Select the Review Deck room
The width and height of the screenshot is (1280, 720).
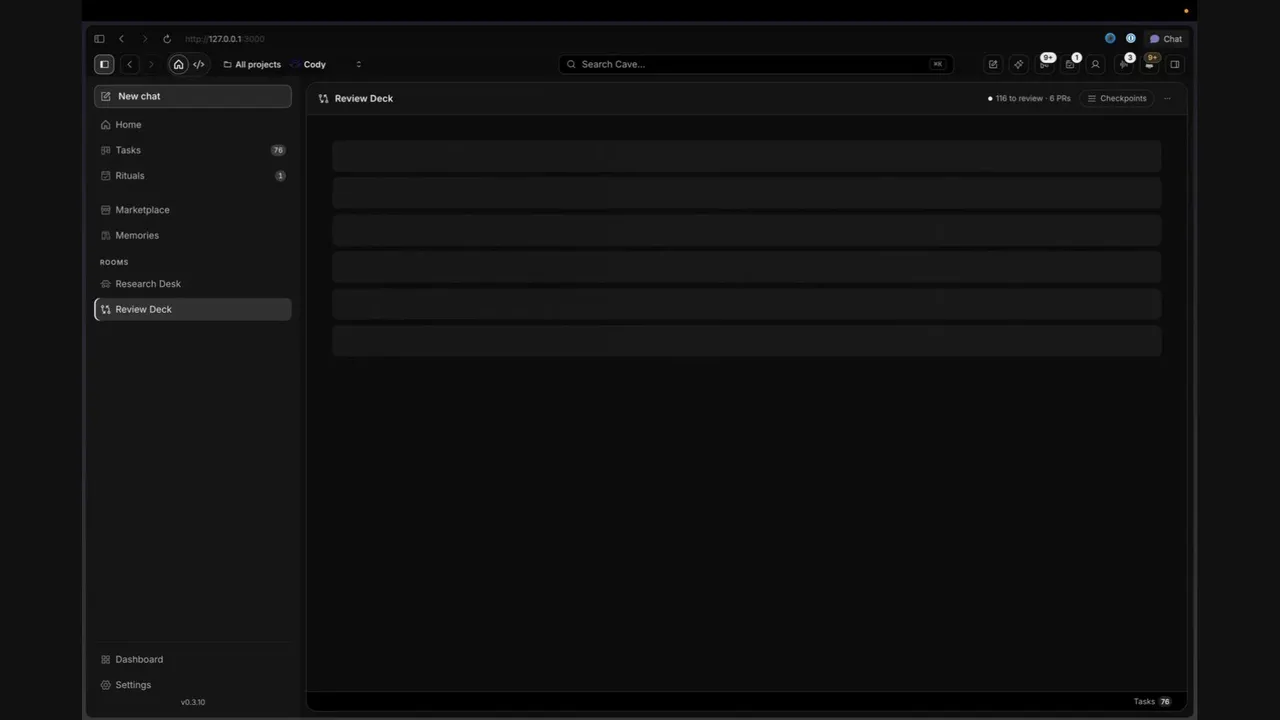[193, 309]
